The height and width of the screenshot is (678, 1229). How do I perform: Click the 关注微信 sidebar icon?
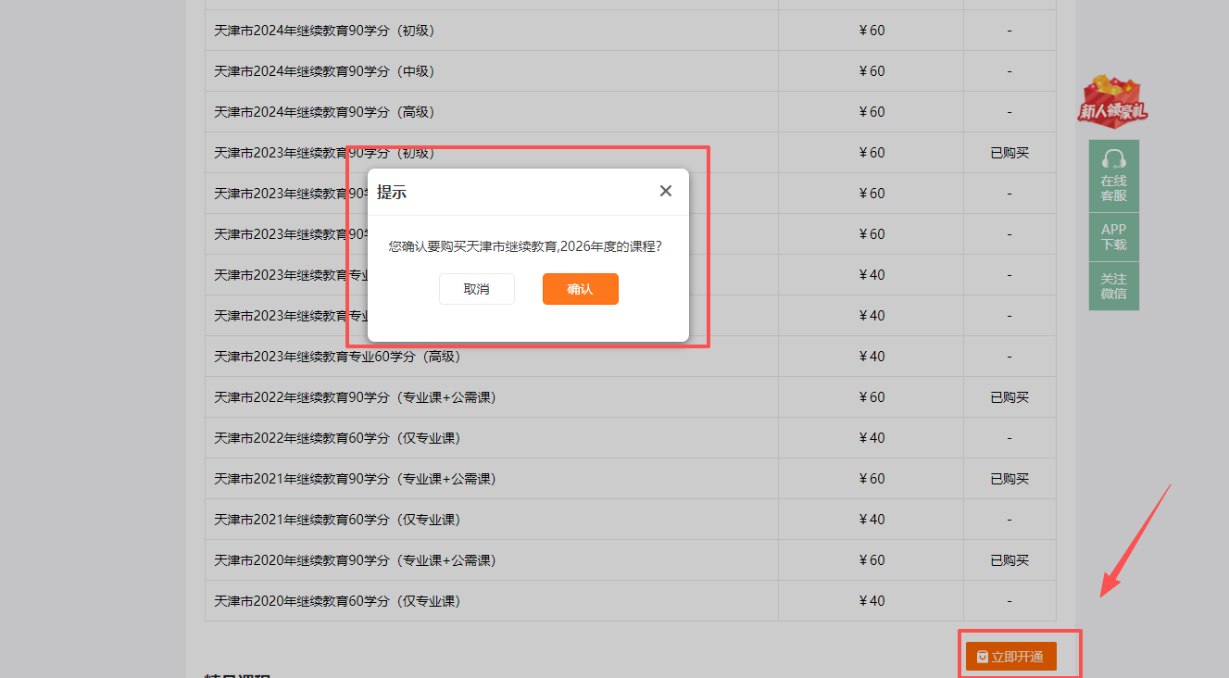1113,286
